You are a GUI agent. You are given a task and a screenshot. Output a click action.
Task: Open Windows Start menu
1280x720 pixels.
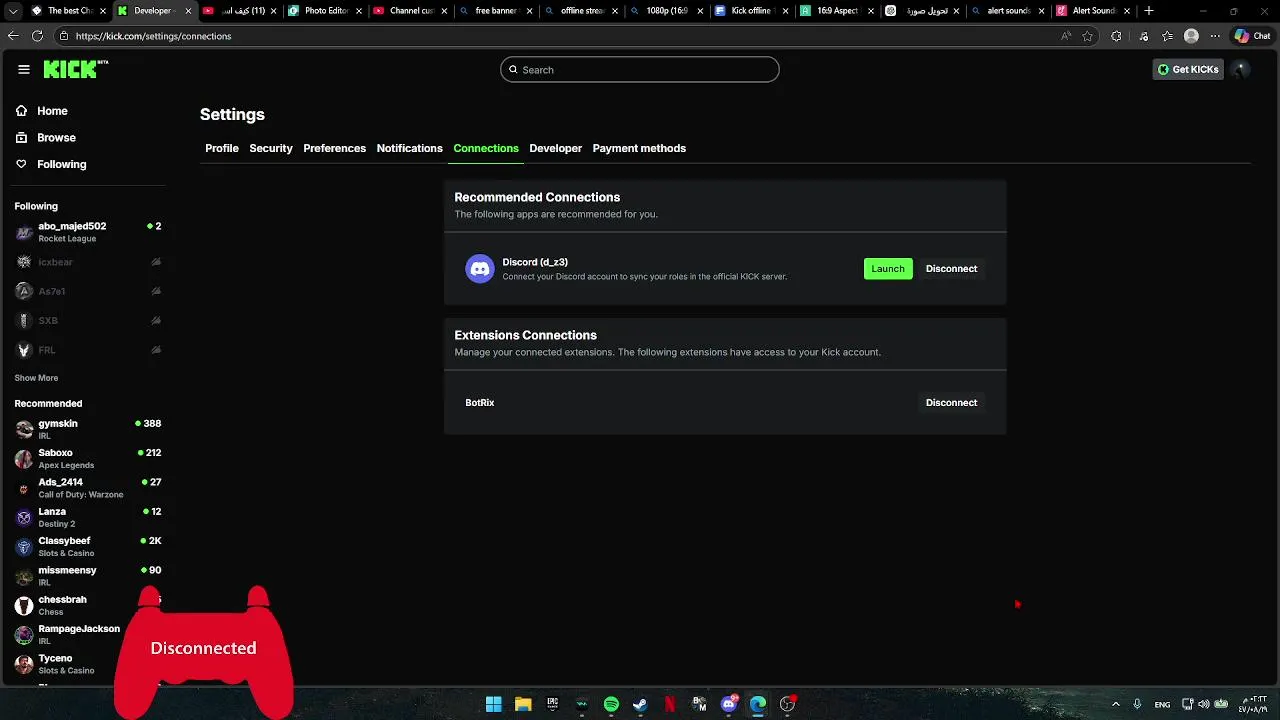point(494,704)
